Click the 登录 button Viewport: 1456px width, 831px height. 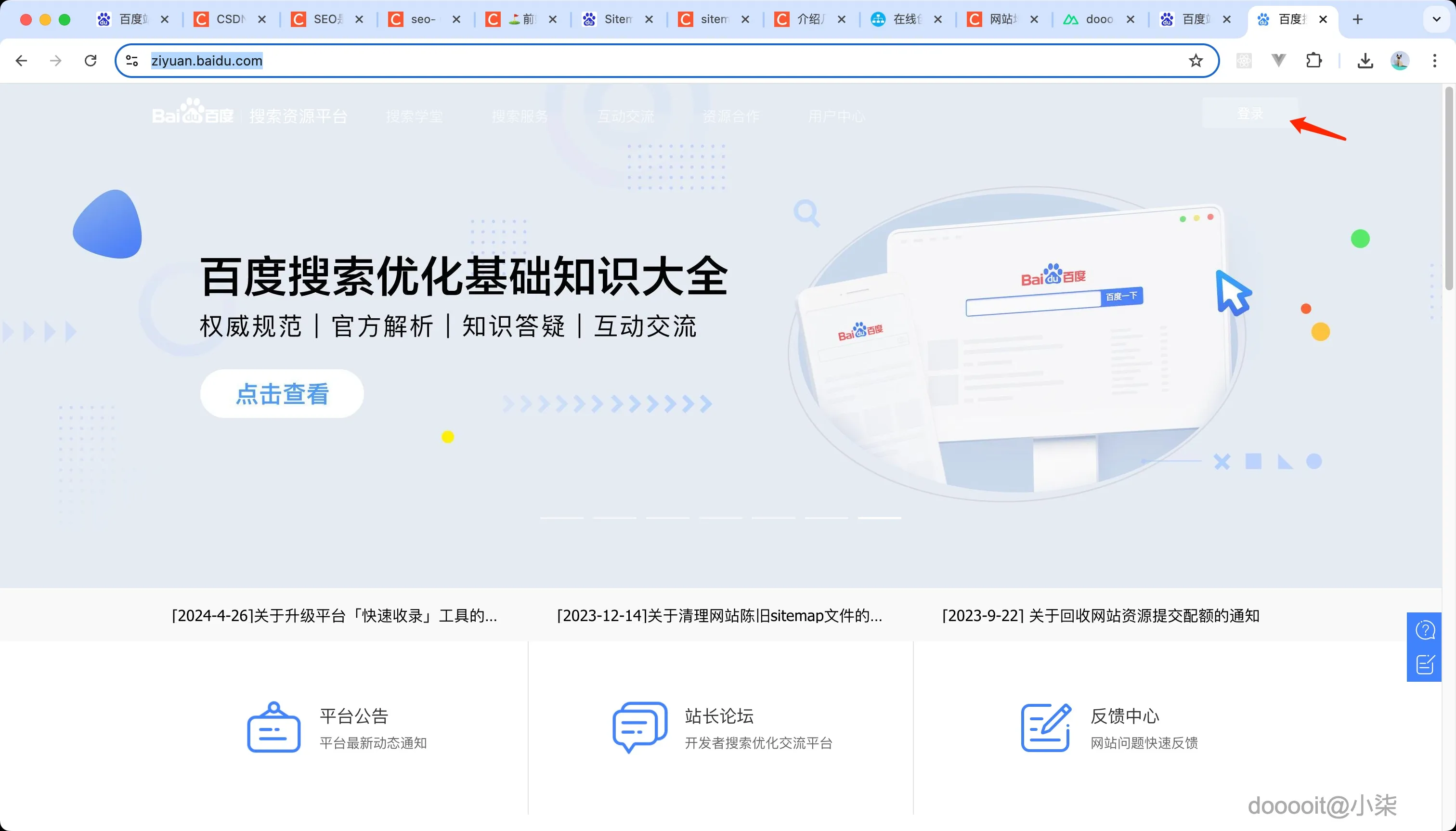coord(1250,113)
